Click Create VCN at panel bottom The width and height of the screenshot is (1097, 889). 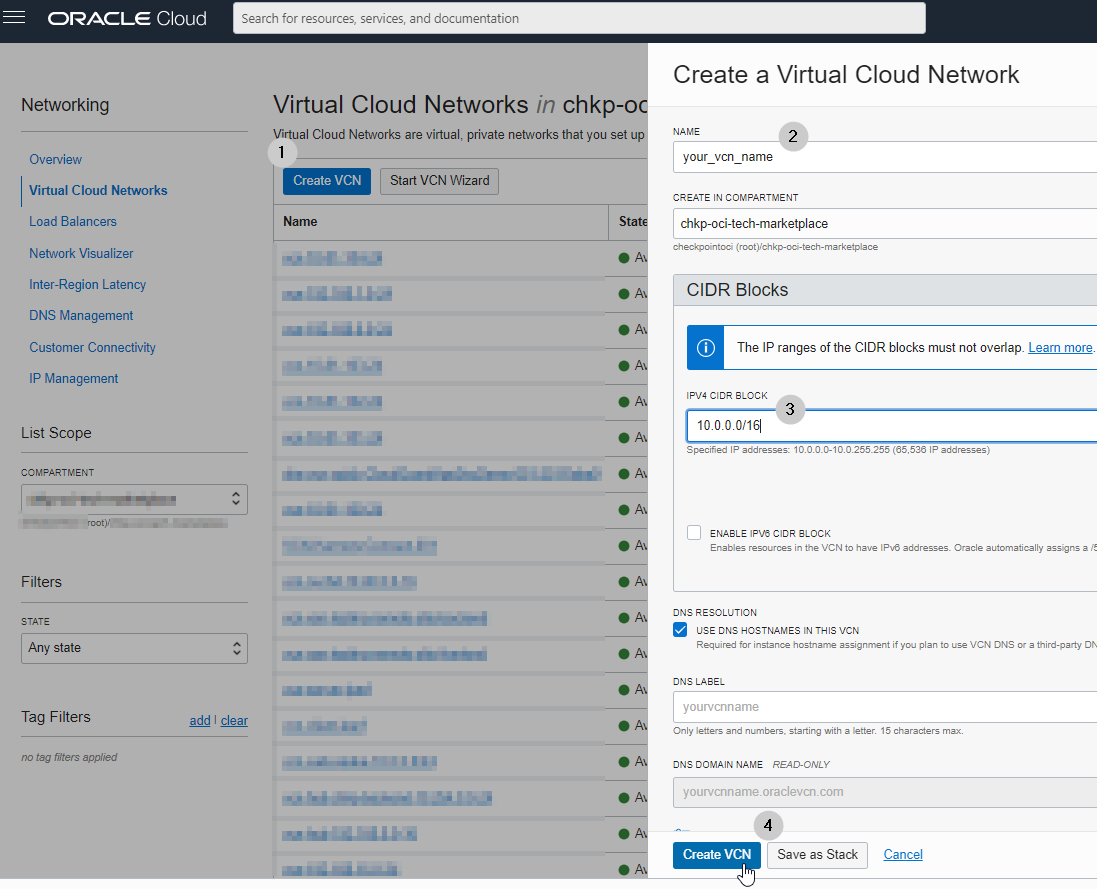coord(716,855)
